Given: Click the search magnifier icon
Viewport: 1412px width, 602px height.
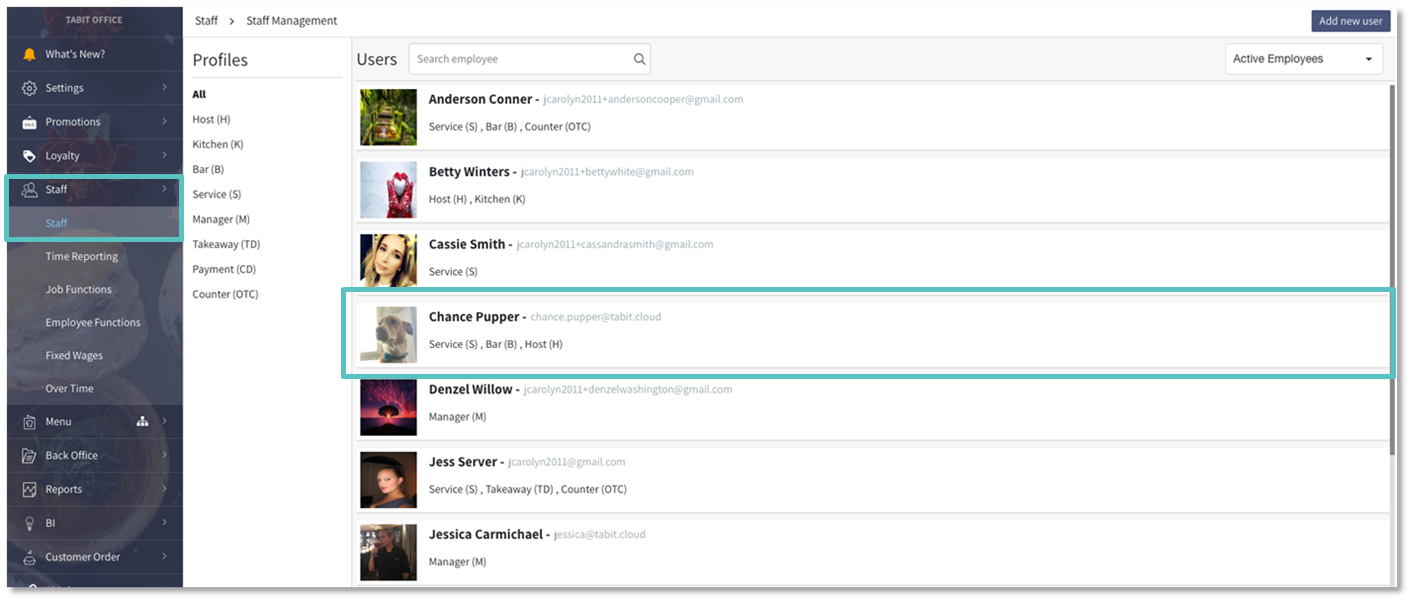Looking at the screenshot, I should (639, 59).
